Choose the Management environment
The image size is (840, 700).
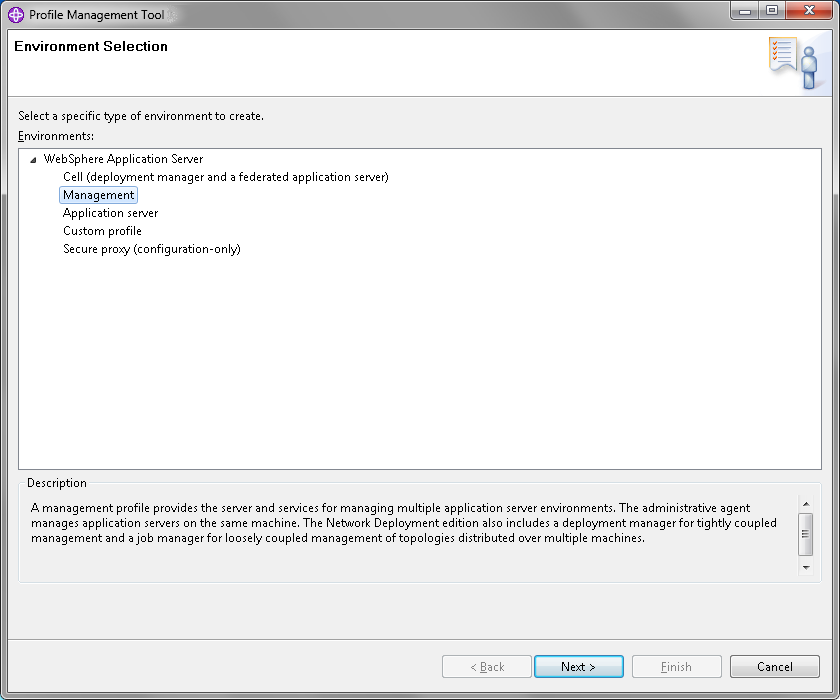[x=99, y=195]
